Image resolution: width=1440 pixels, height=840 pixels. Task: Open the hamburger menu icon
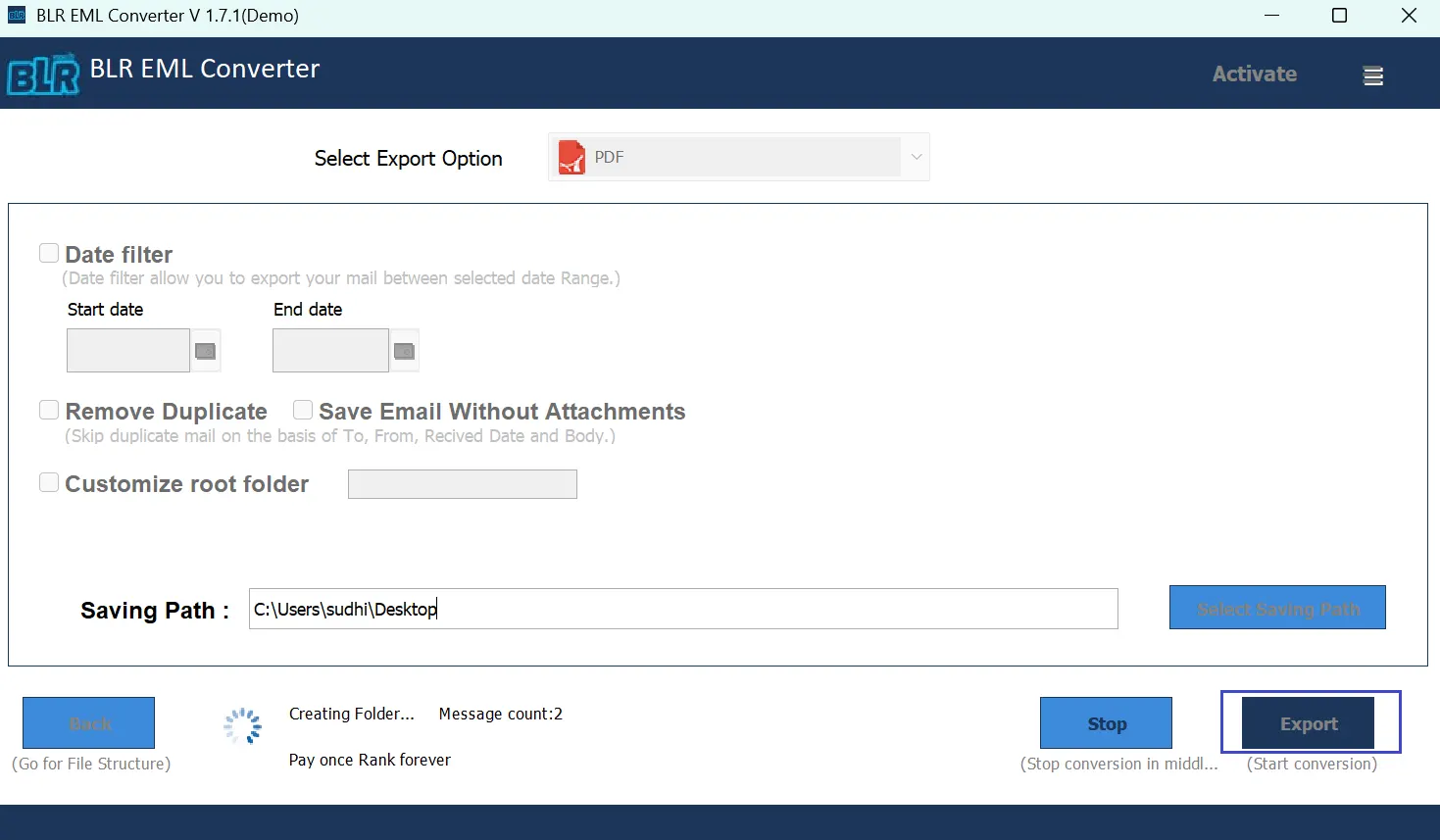click(x=1372, y=75)
